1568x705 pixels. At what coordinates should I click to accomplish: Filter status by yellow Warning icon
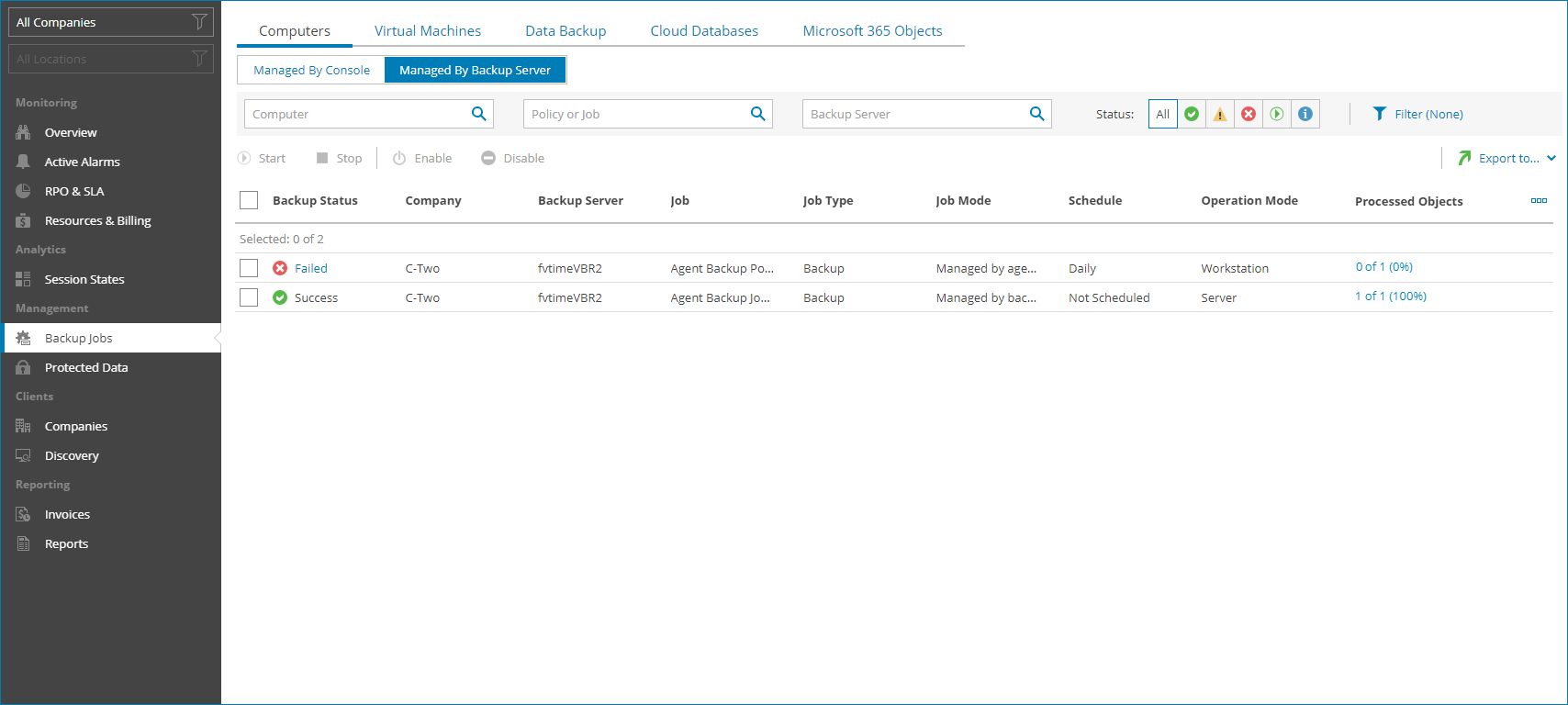tap(1220, 114)
